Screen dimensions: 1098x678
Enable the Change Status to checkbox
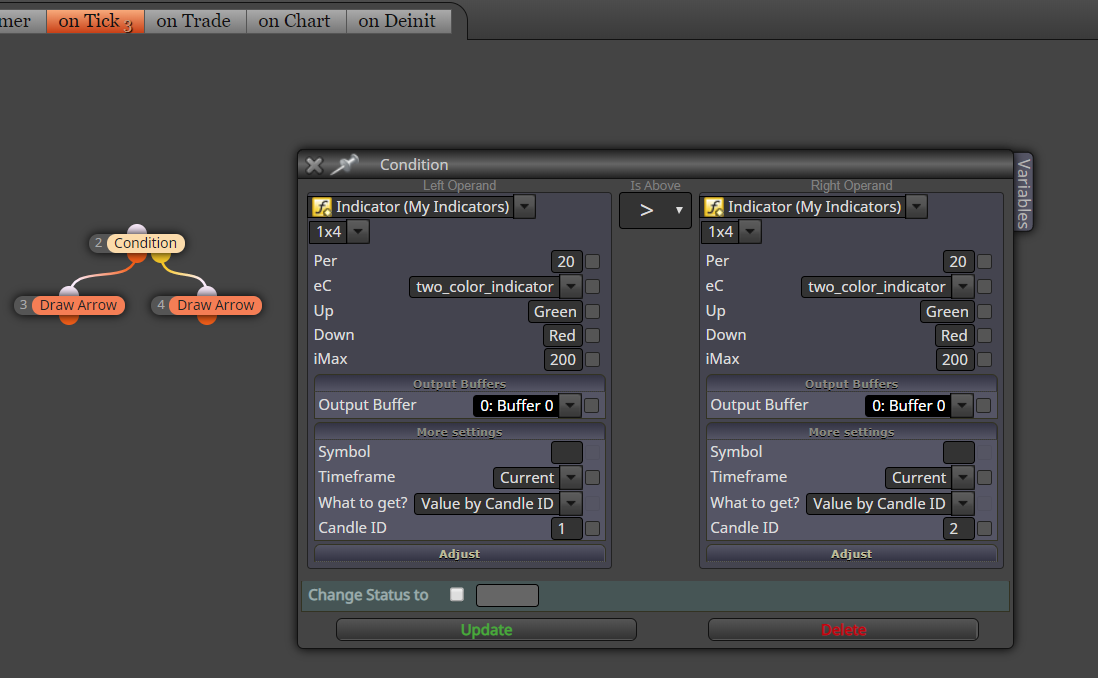[457, 595]
